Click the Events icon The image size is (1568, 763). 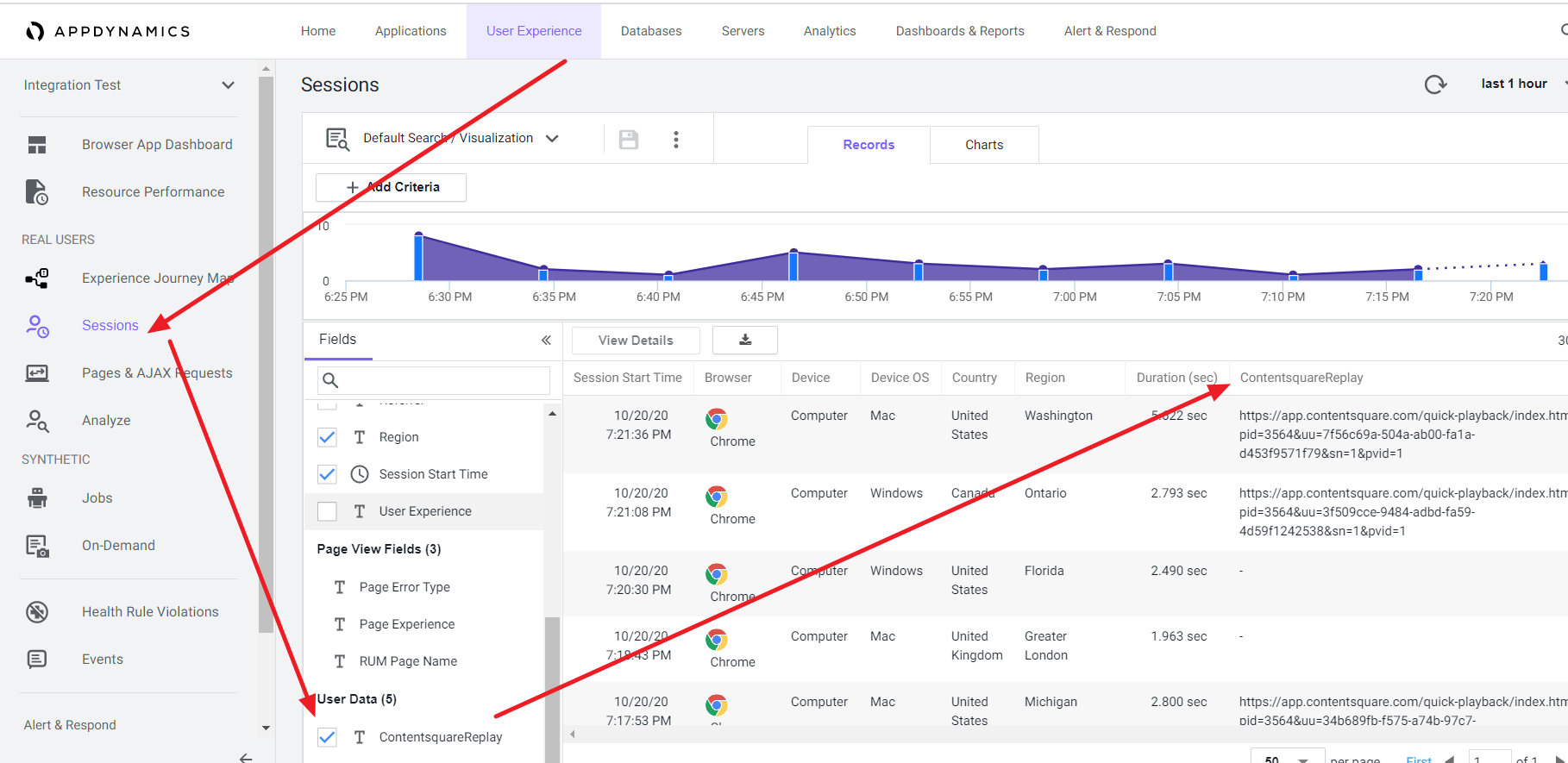[x=37, y=660]
